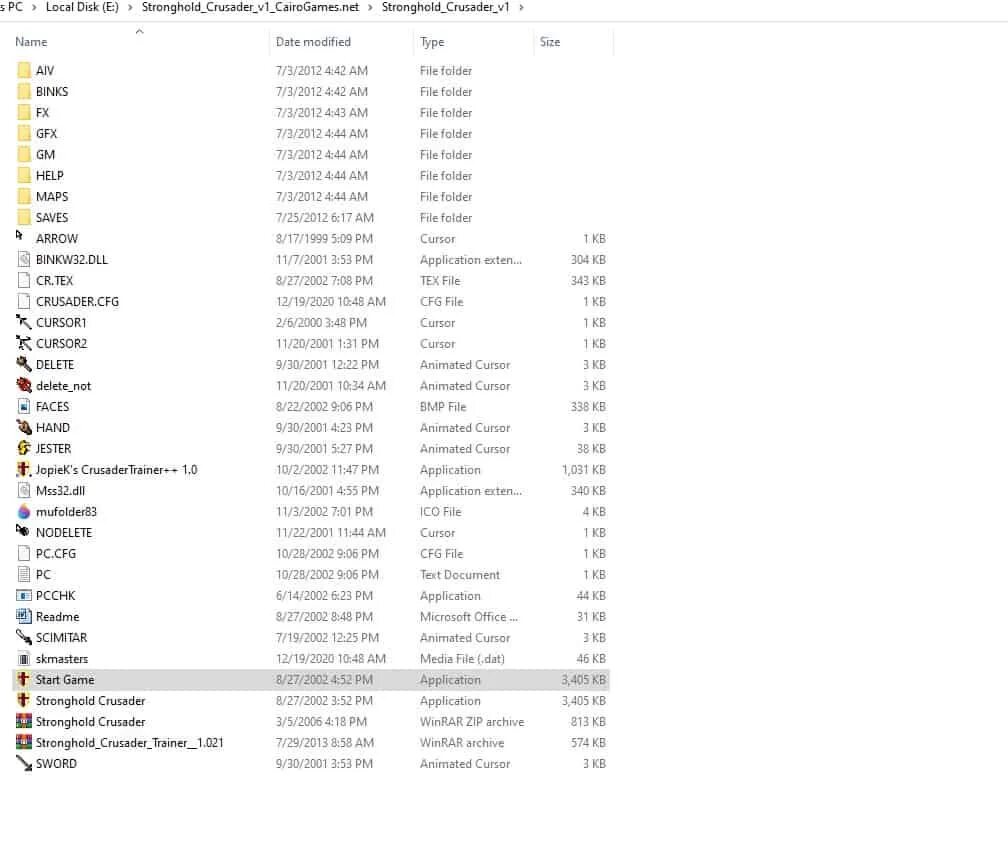Click the mufolder83 ICO file icon
Image resolution: width=1008 pixels, height=849 pixels.
24,512
